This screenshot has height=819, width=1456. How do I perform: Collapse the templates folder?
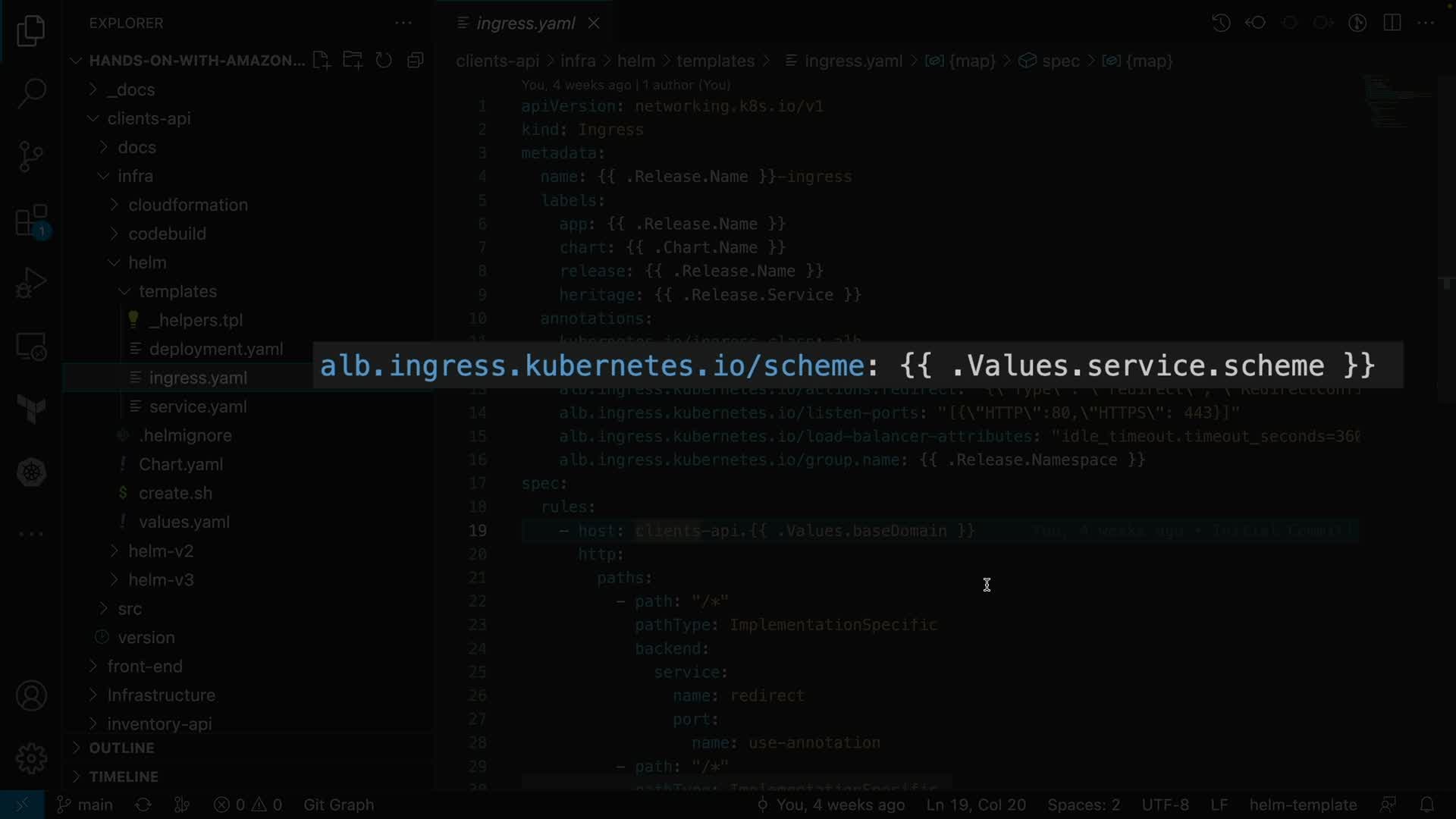click(x=177, y=291)
